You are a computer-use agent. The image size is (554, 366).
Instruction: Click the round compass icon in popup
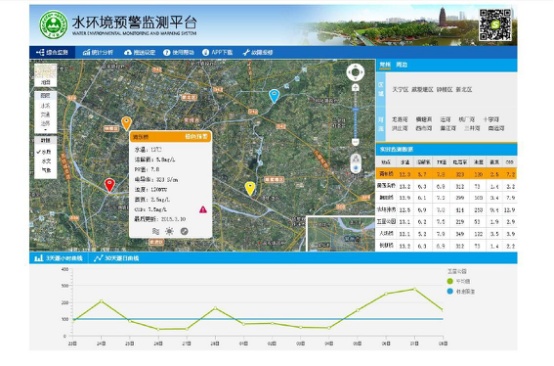[x=184, y=231]
